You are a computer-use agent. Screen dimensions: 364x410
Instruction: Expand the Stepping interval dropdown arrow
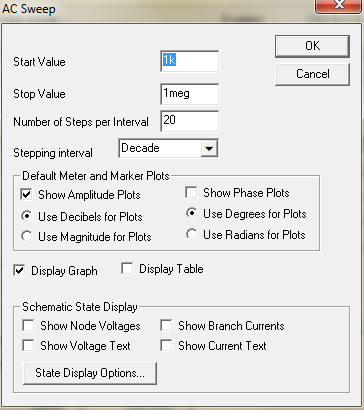209,148
